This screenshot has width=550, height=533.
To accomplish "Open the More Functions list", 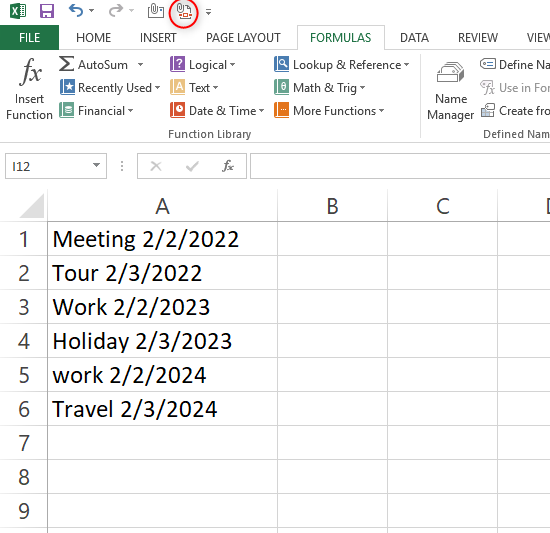I will pos(329,111).
